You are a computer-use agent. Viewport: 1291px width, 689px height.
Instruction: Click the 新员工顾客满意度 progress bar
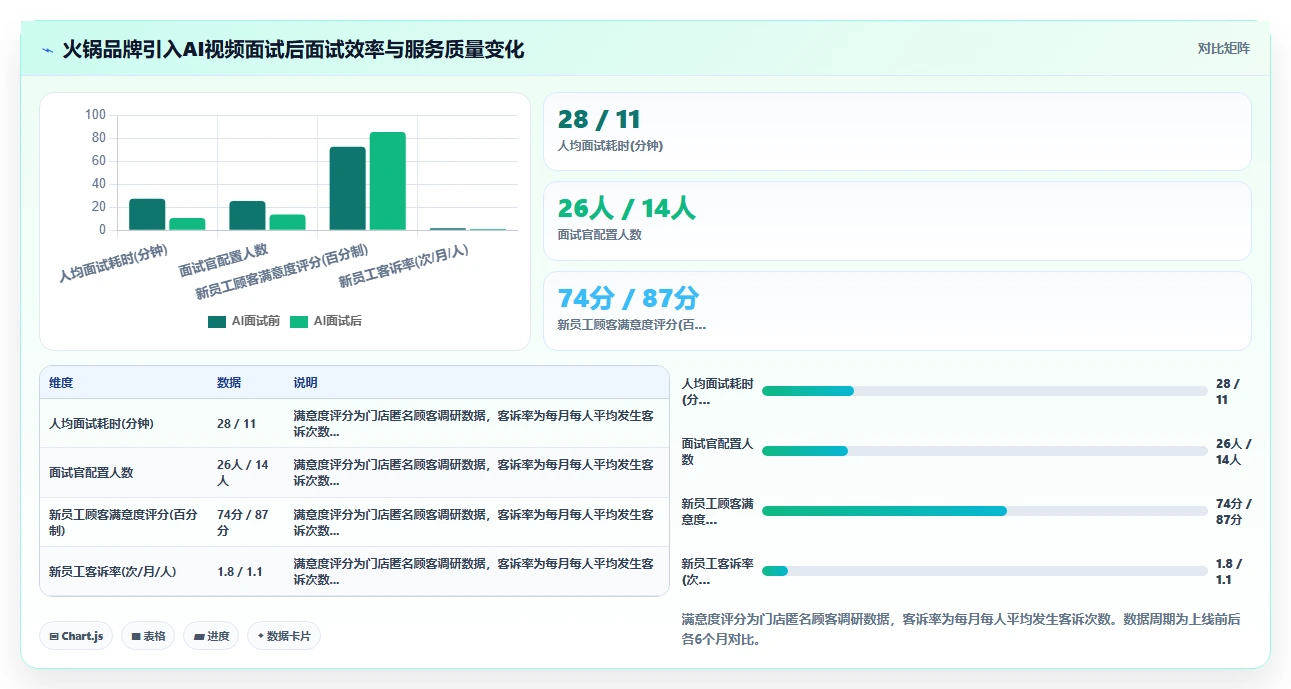coord(985,511)
